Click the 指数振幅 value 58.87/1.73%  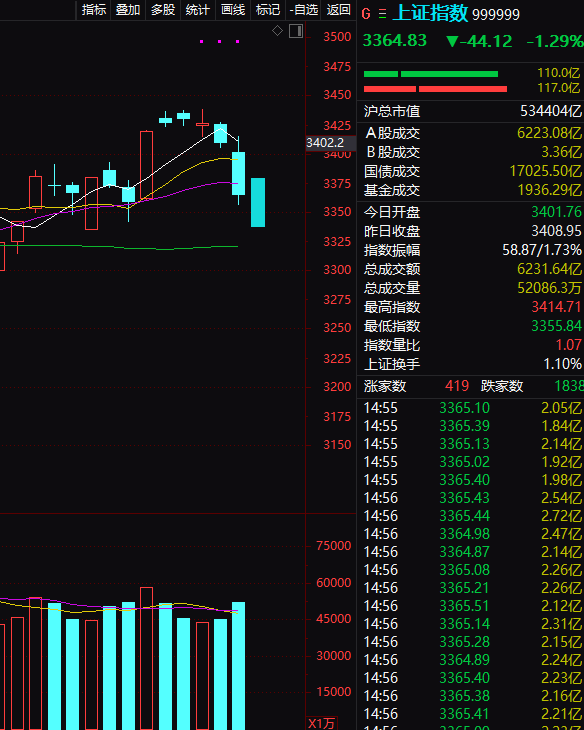click(x=542, y=250)
